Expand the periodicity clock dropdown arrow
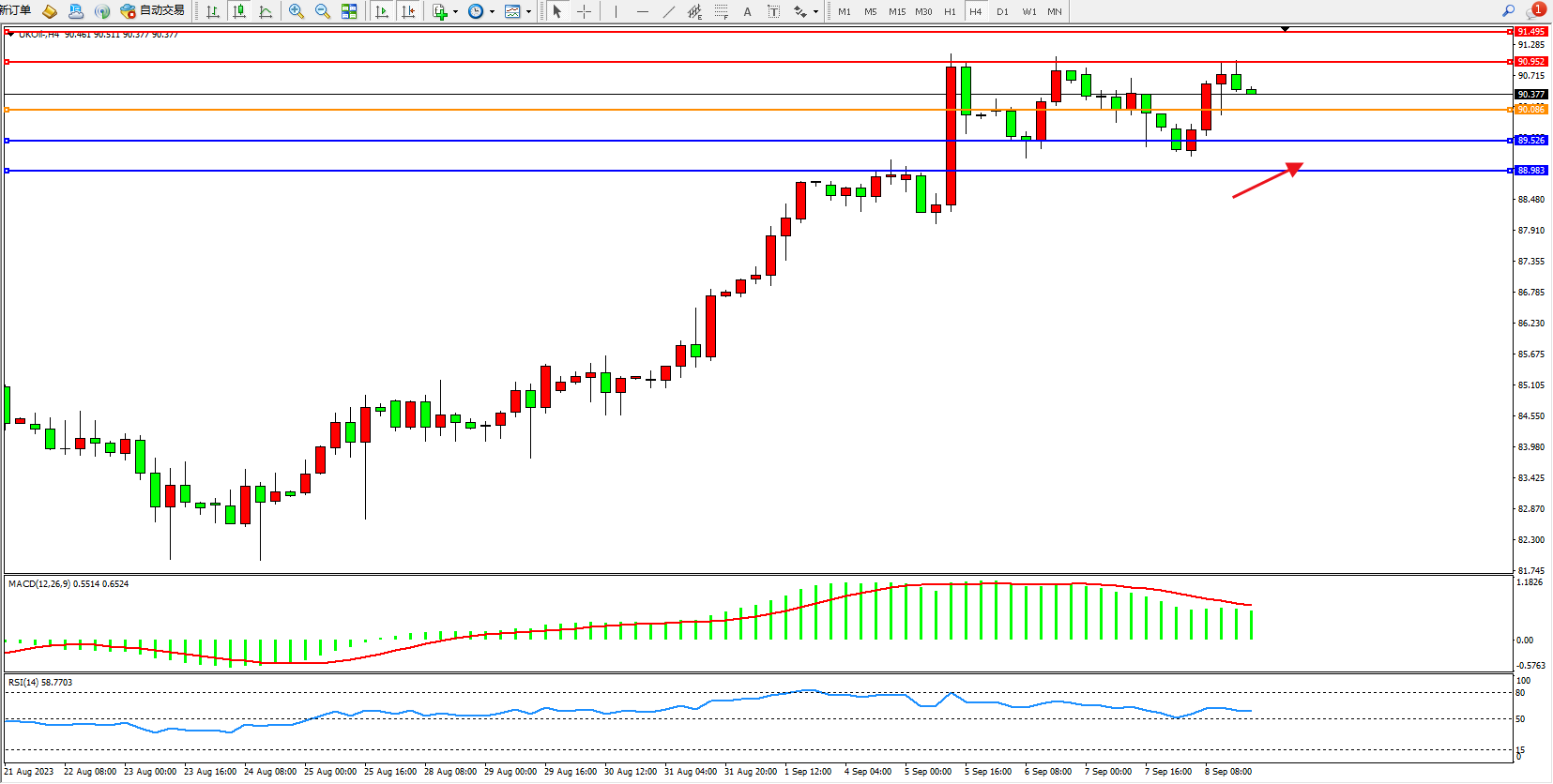 click(492, 12)
